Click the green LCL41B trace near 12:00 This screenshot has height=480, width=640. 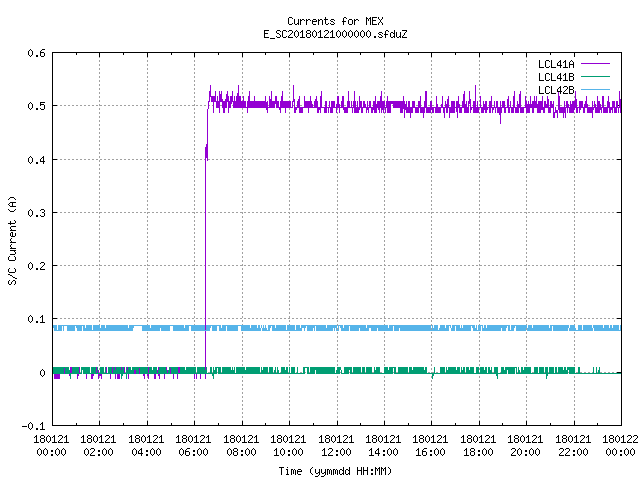[337, 371]
